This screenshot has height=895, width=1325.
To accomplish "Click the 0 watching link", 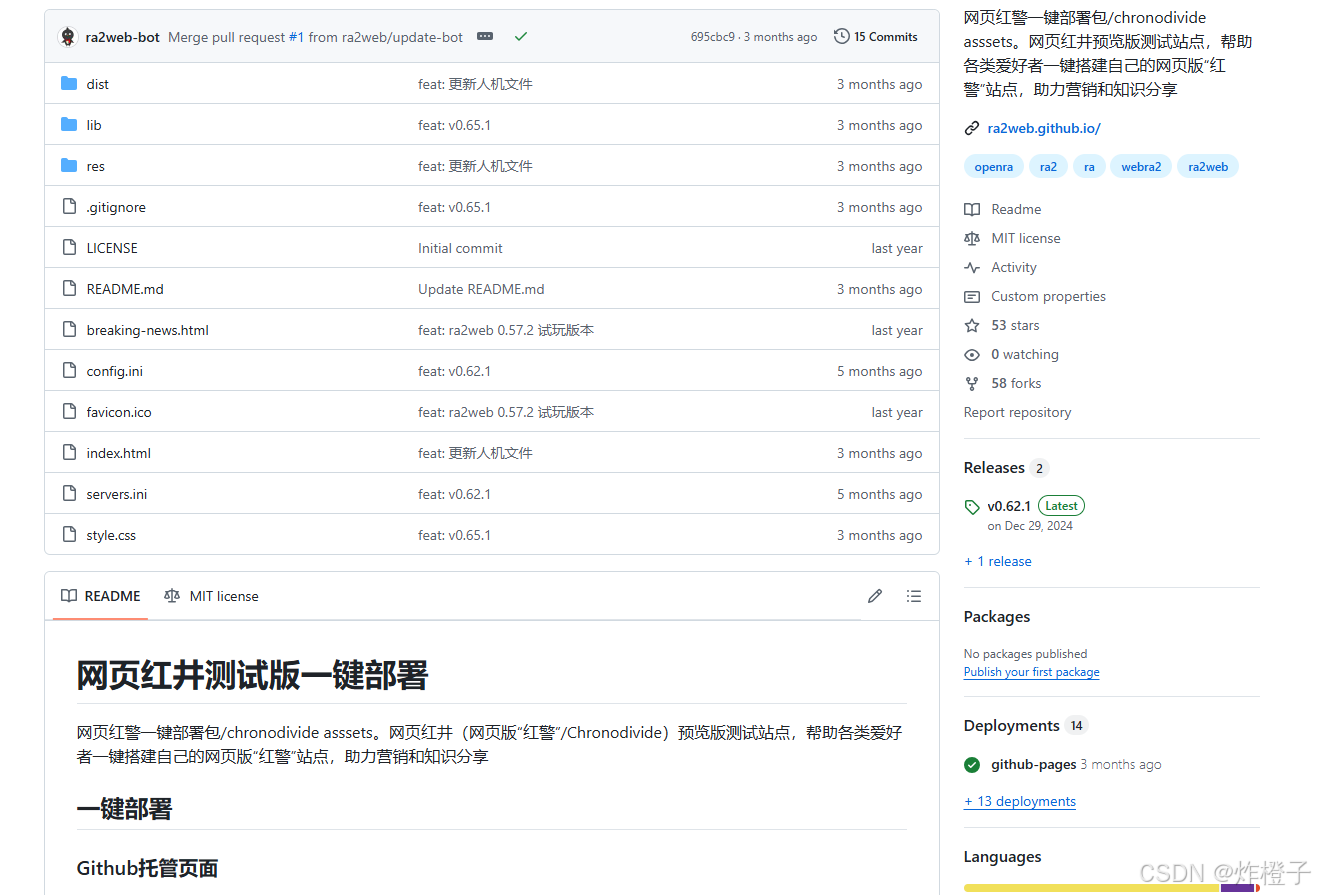I will pyautogui.click(x=1011, y=354).
